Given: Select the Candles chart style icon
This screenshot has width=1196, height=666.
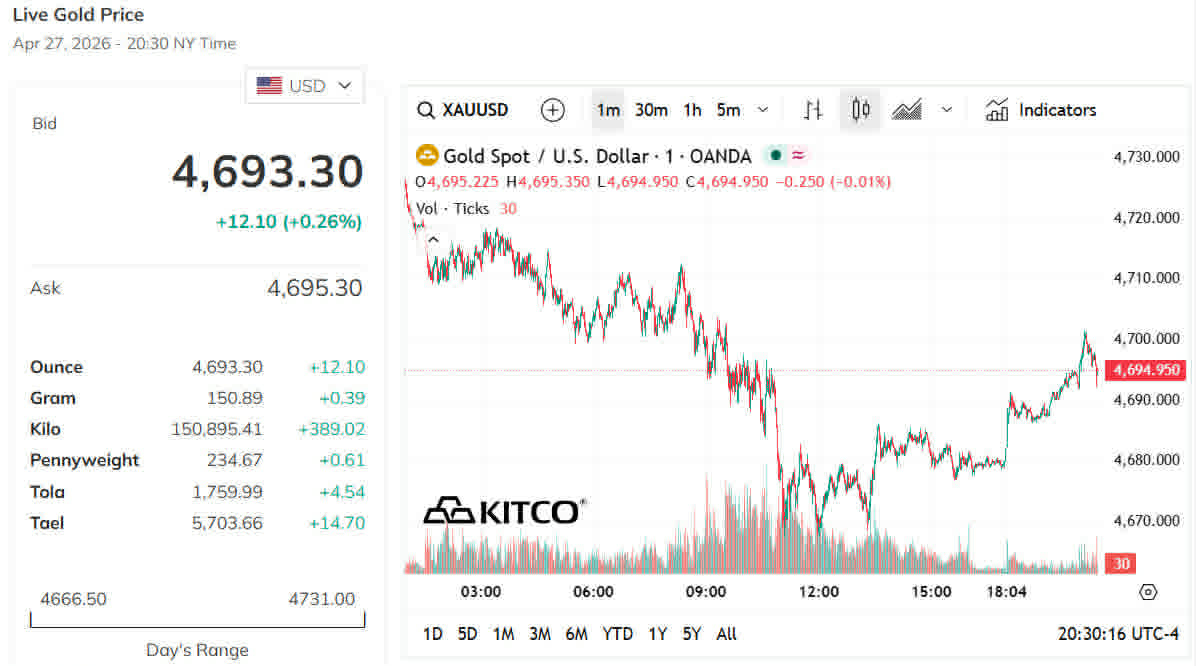Looking at the screenshot, I should pos(860,110).
